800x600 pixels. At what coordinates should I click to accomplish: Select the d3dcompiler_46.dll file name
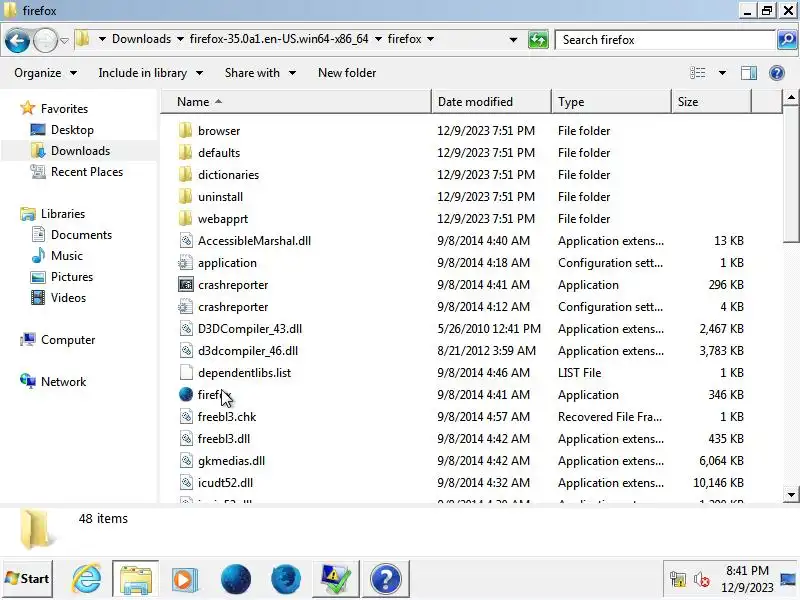coord(247,351)
